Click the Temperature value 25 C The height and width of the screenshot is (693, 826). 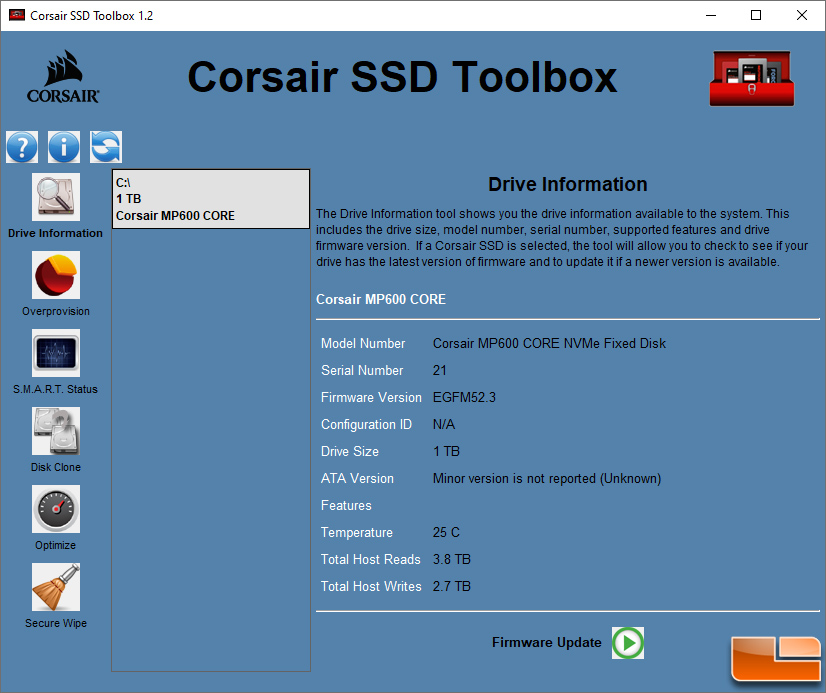(446, 532)
